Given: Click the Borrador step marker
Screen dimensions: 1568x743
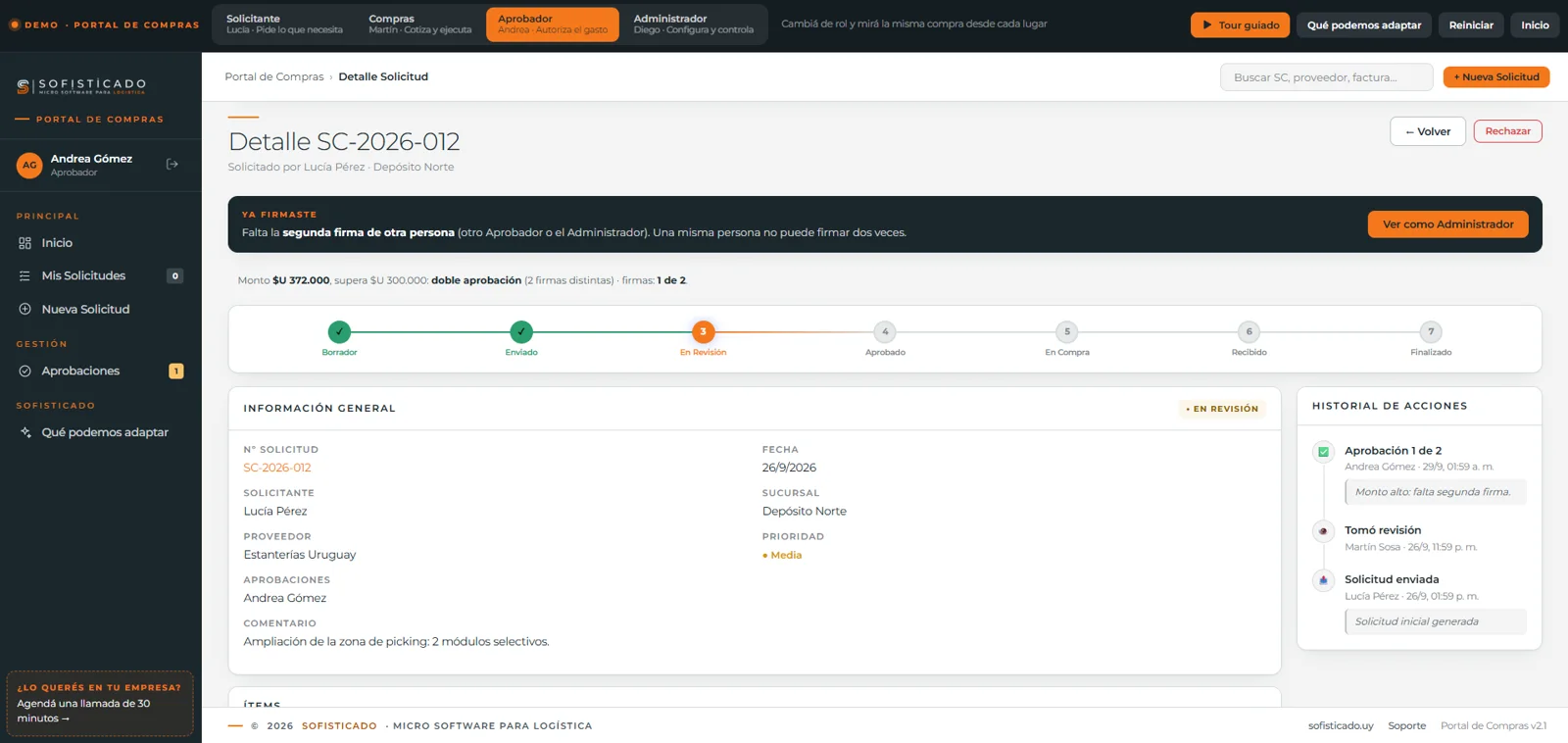Looking at the screenshot, I should coord(339,332).
